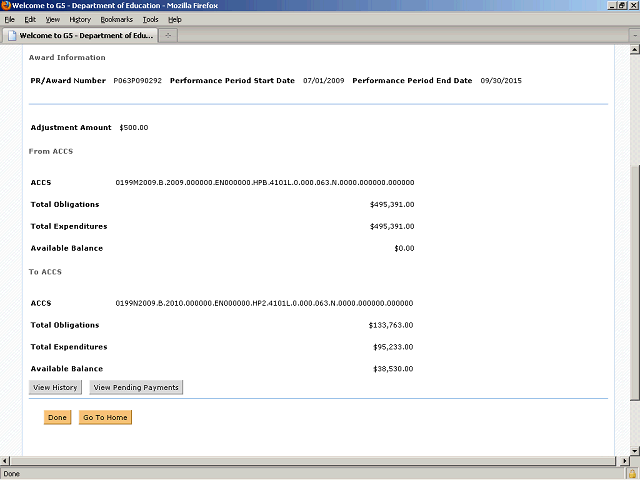Click the To ACCS heading
Viewport: 640px width, 480px height.
(45, 272)
